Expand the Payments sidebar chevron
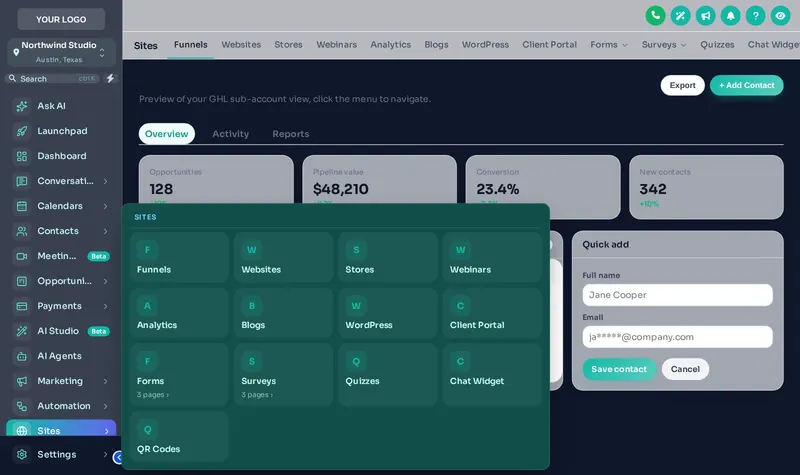 click(x=106, y=306)
